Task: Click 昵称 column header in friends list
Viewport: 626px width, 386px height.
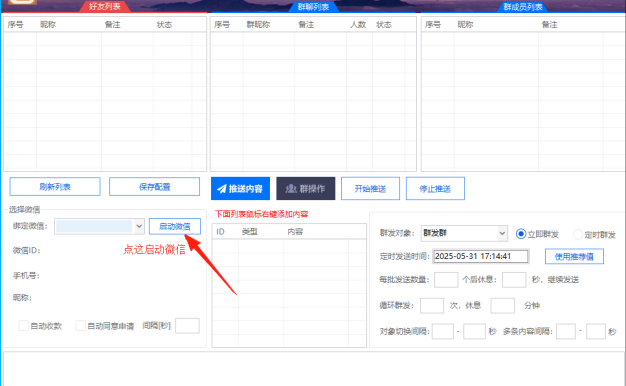Action: pyautogui.click(x=48, y=24)
